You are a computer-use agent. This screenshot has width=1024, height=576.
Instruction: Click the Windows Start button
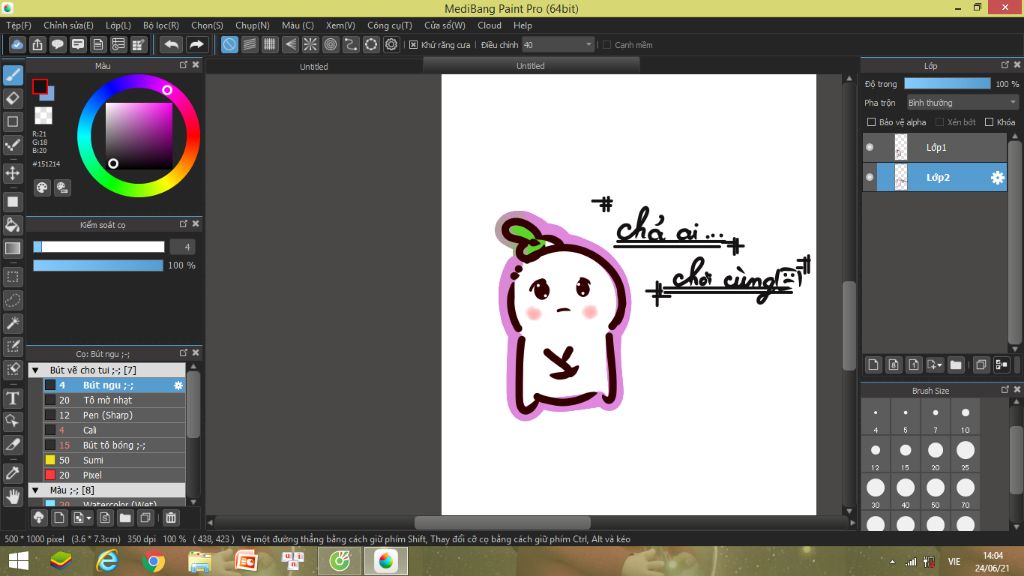tap(18, 561)
